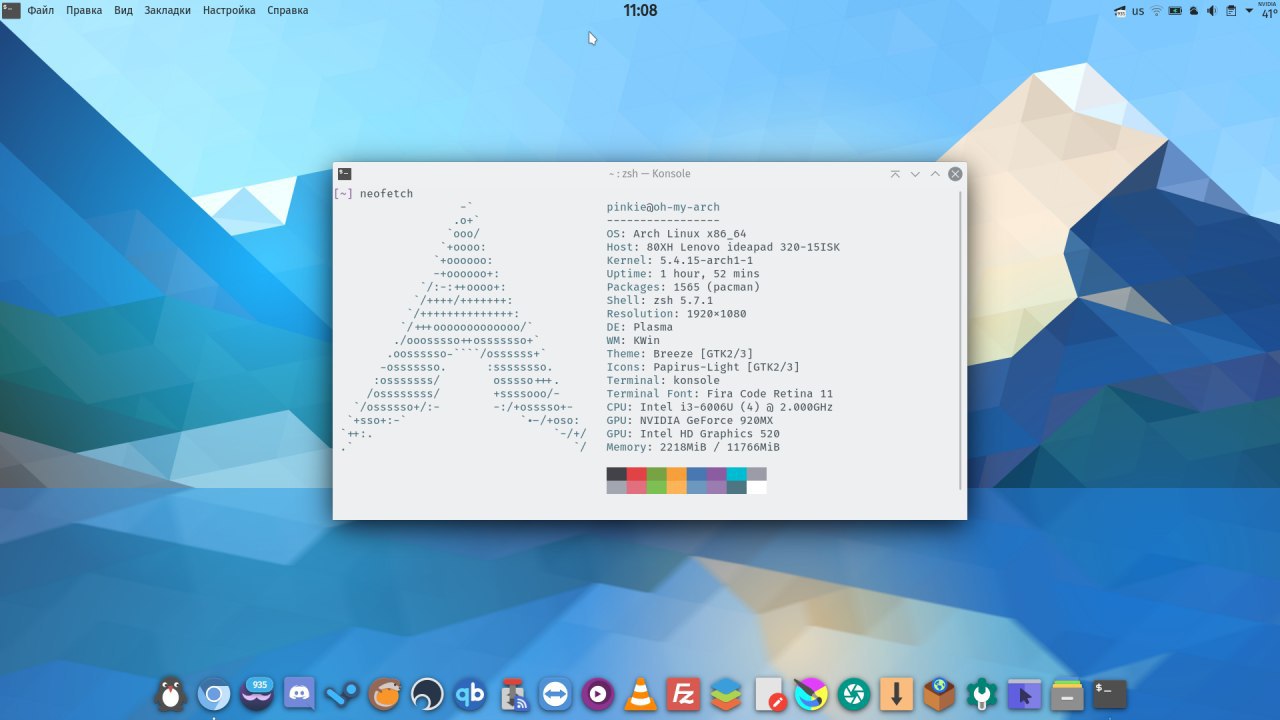Launch Discord from the dock
1280x720 pixels.
point(300,693)
